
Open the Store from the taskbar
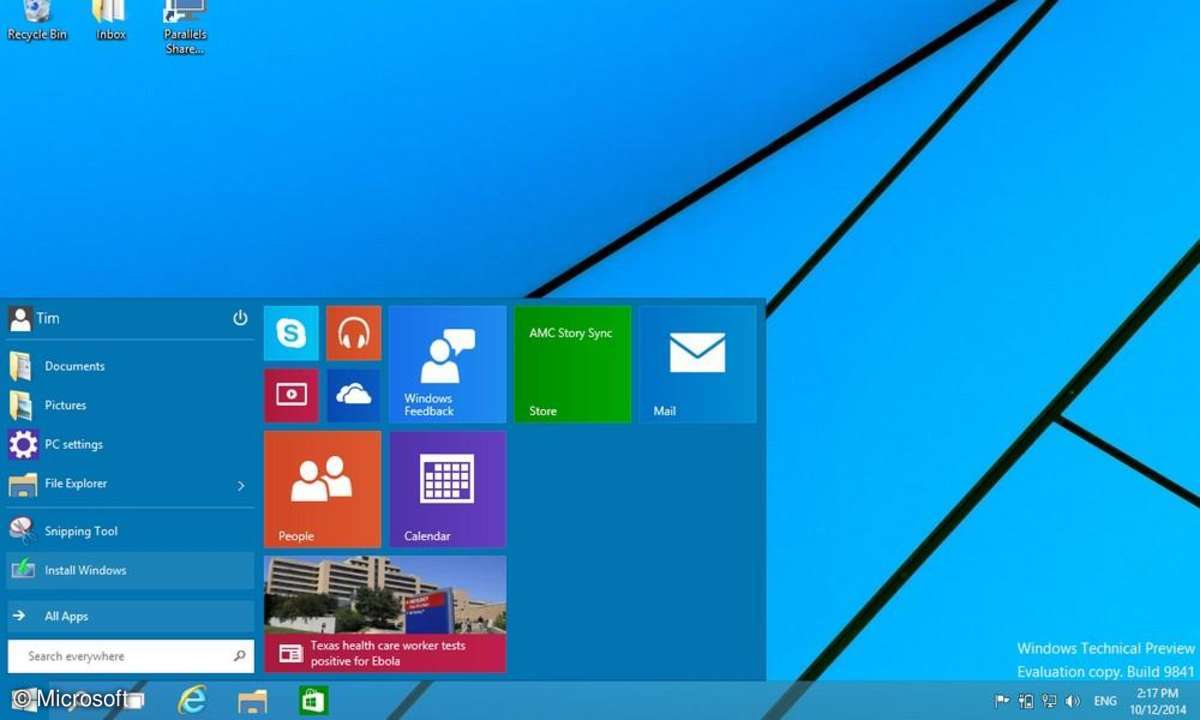coord(314,701)
